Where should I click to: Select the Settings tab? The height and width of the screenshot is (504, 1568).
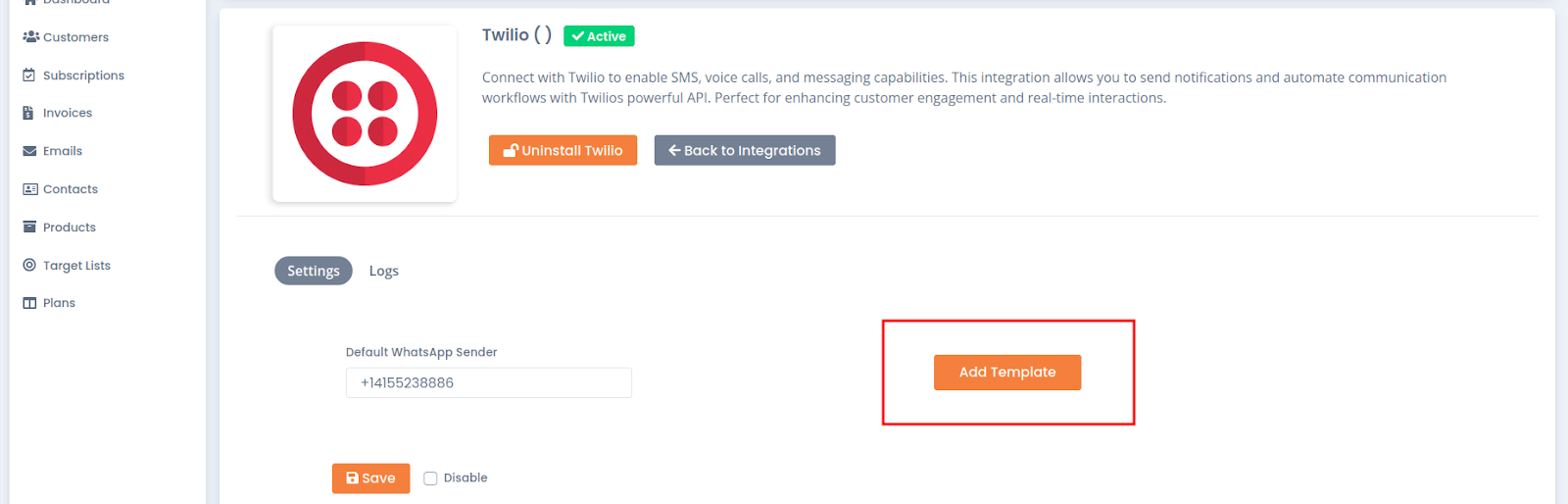[314, 271]
